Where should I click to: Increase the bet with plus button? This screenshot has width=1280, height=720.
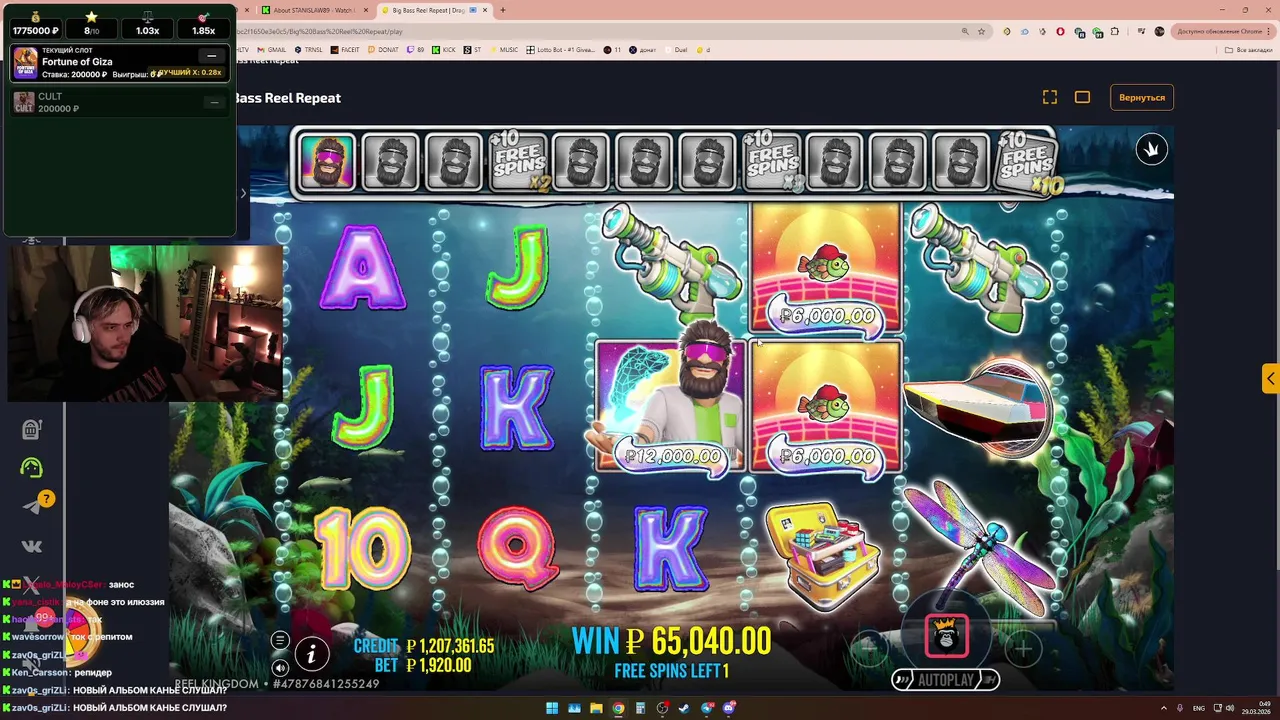click(x=1023, y=649)
